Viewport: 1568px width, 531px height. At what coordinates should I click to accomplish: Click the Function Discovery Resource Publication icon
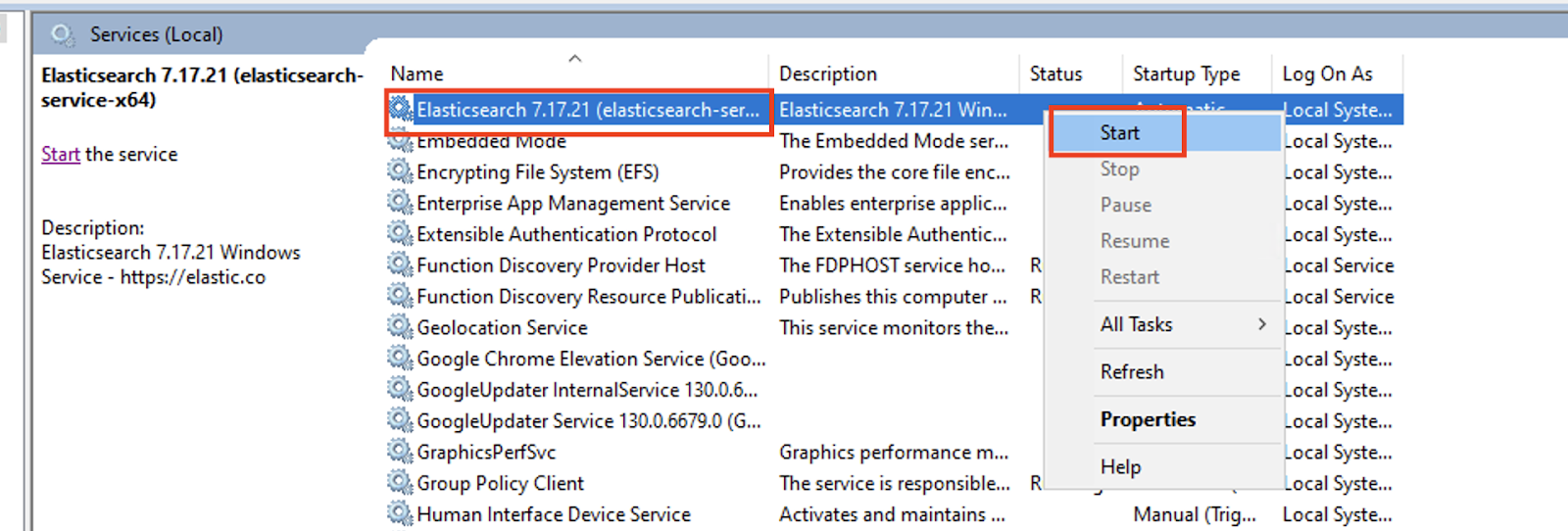click(400, 296)
